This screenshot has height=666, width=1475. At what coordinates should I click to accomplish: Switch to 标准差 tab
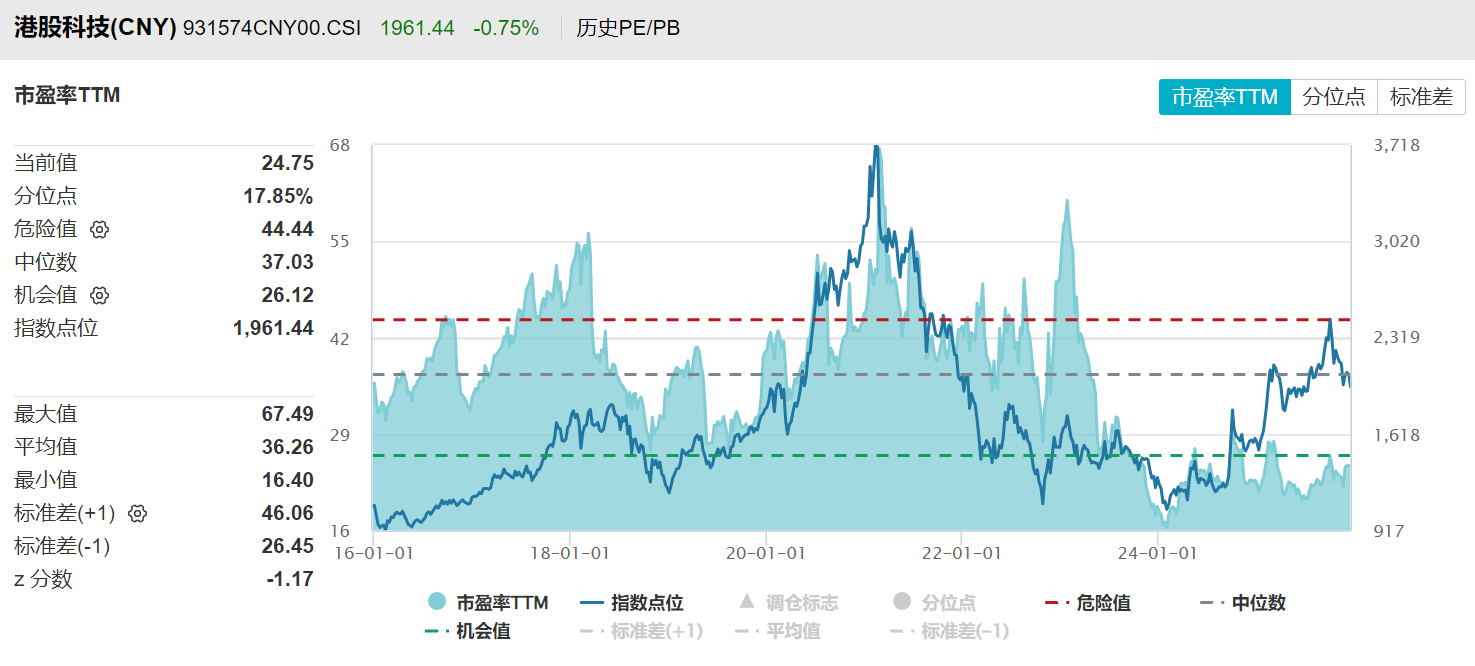(1421, 97)
